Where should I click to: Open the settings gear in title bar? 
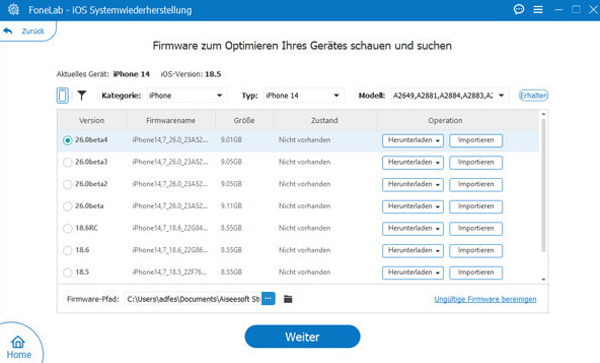click(13, 9)
